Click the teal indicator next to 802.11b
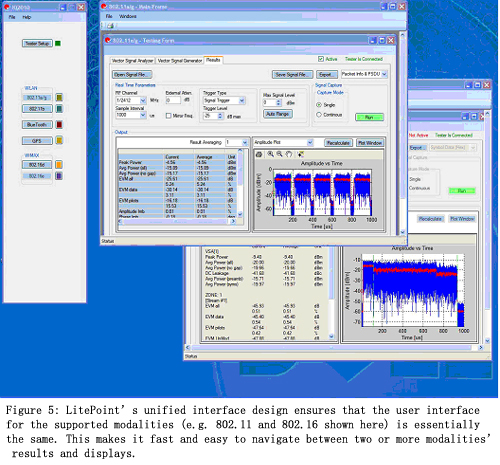The width and height of the screenshot is (500, 465). (59, 109)
